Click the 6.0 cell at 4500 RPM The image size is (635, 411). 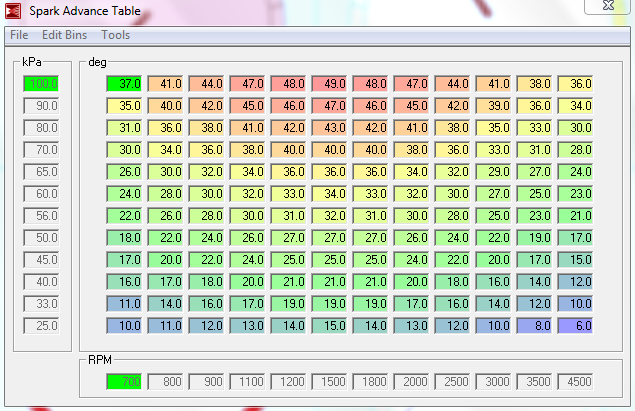[x=575, y=326]
